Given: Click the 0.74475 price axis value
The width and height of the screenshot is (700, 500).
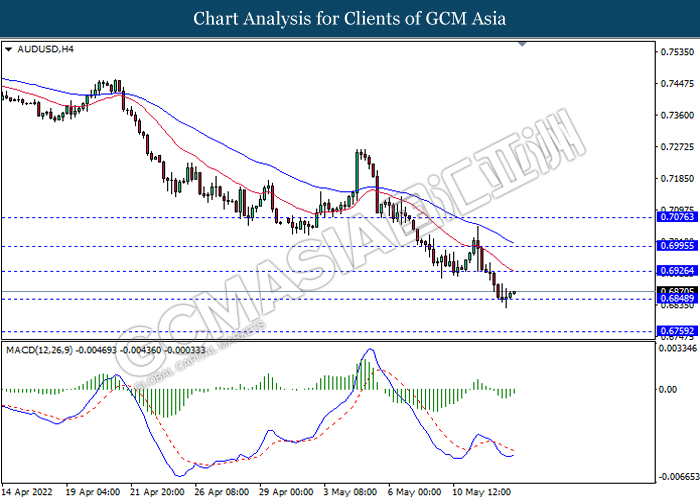Looking at the screenshot, I should click(677, 83).
